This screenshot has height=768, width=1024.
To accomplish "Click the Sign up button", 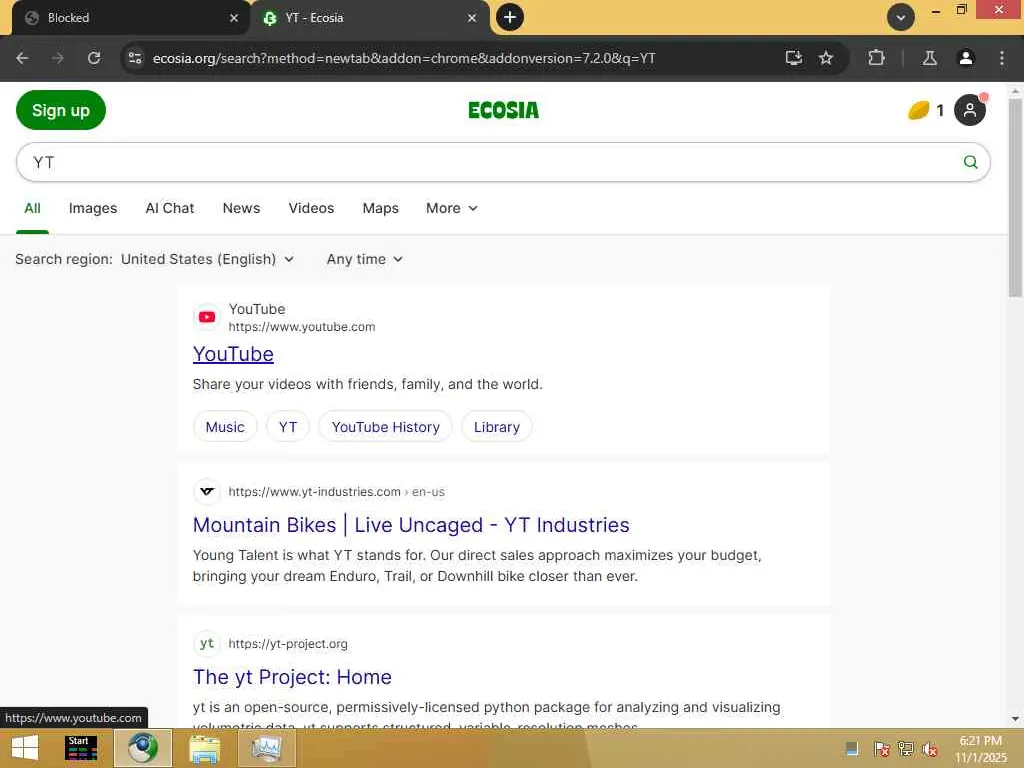I will (x=61, y=110).
